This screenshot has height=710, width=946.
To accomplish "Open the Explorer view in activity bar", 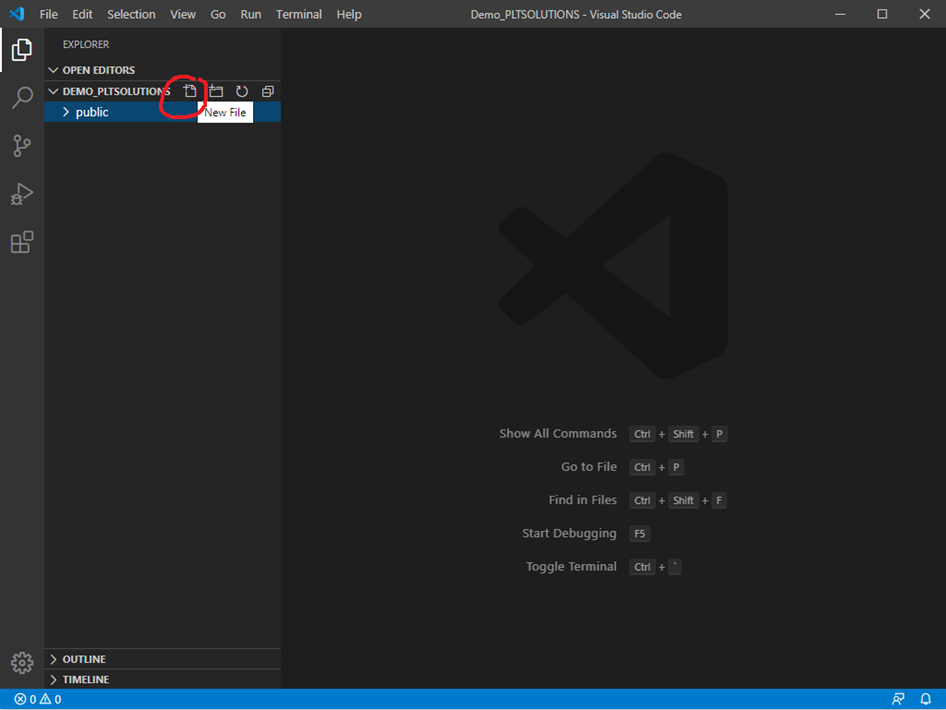I will point(22,49).
